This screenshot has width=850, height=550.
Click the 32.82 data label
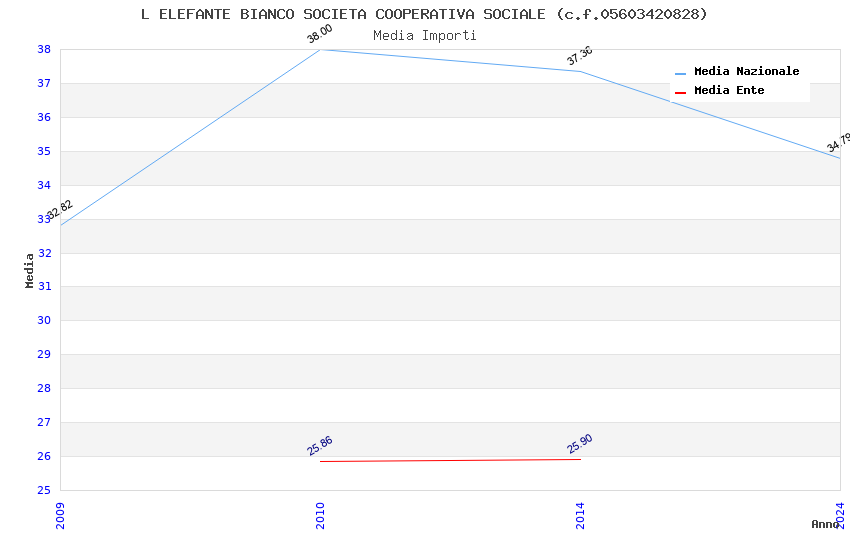(60, 209)
